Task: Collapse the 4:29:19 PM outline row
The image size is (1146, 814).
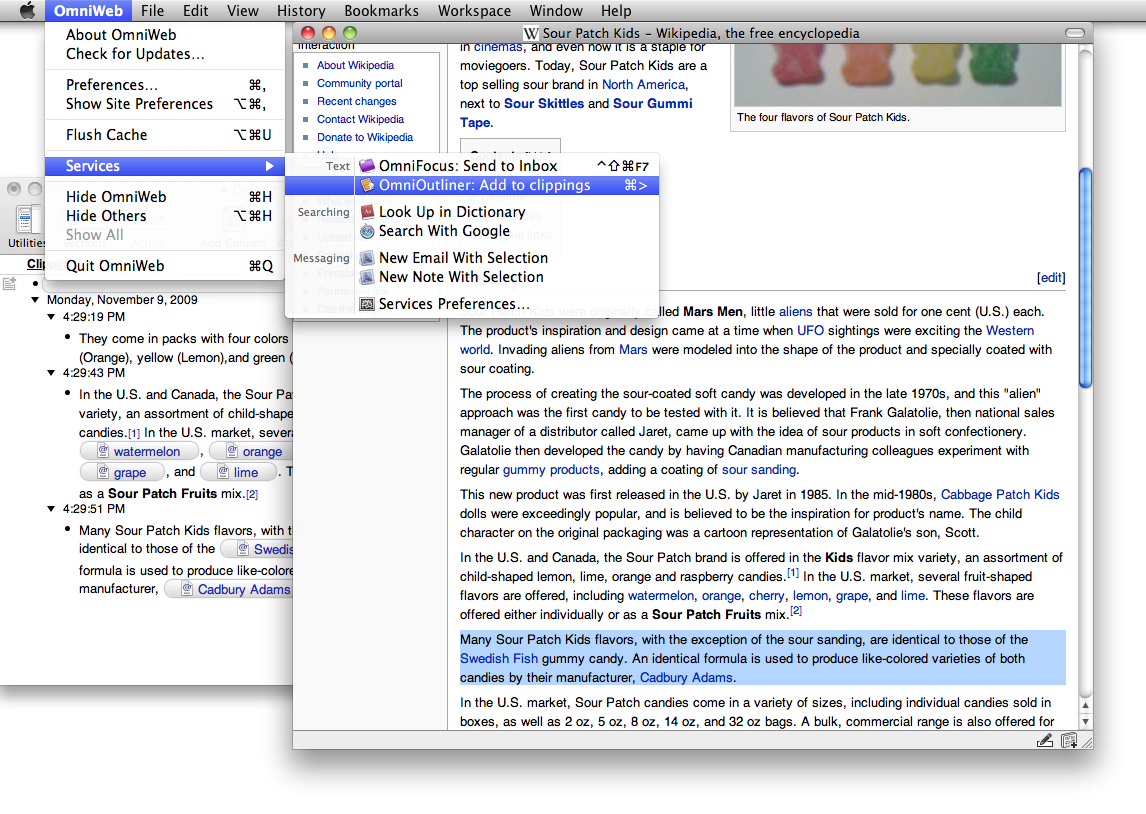Action: [52, 317]
